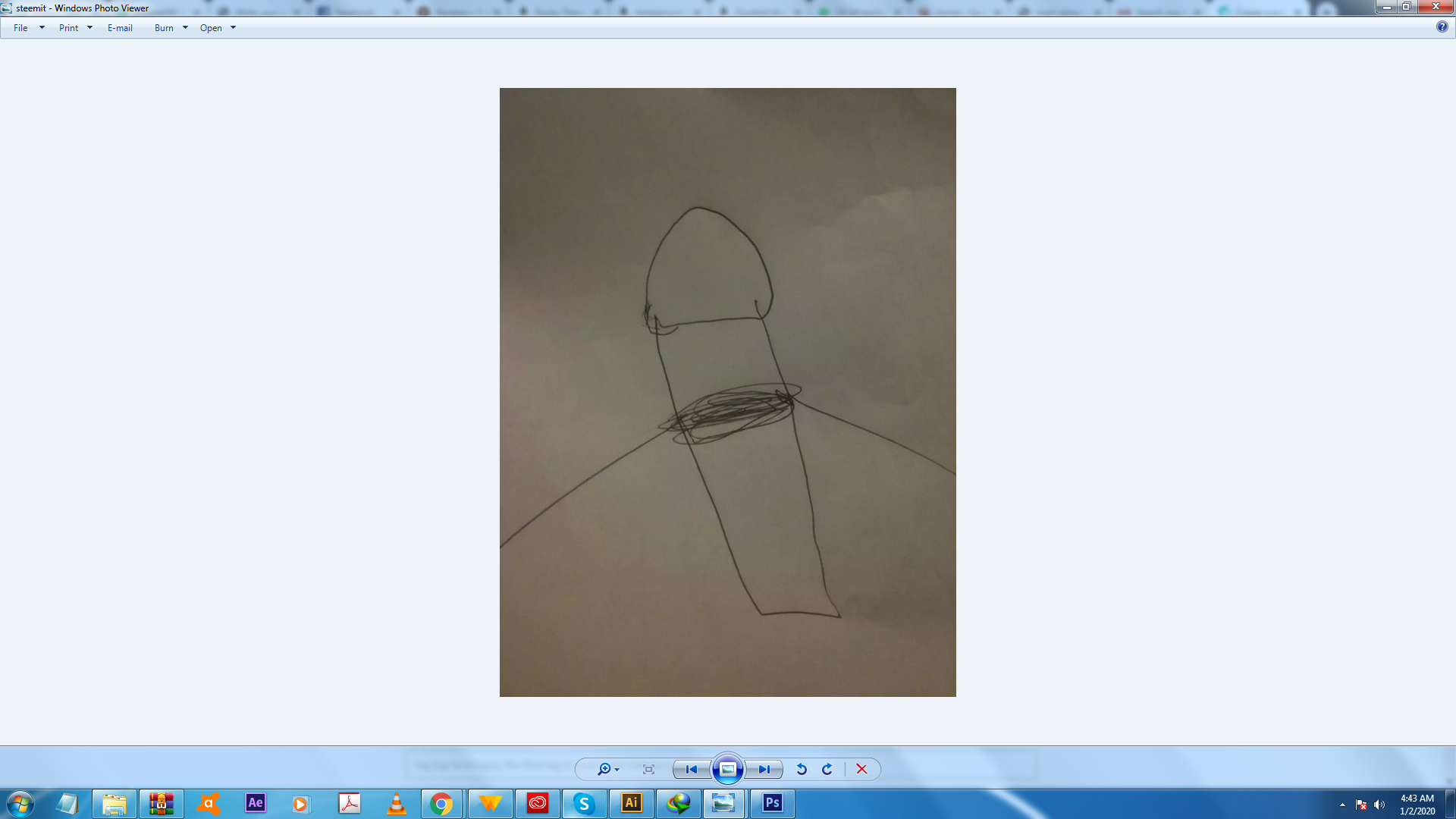Open Adobe Illustrator from the taskbar
This screenshot has width=1456, height=819.
point(631,803)
